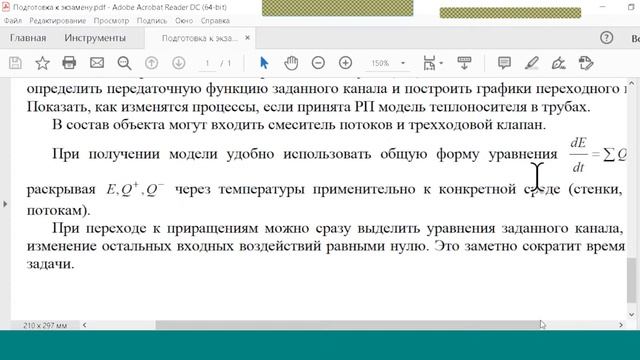The width and height of the screenshot is (640, 360).
Task: Send file by email envelope icon
Action: click(x=97, y=63)
